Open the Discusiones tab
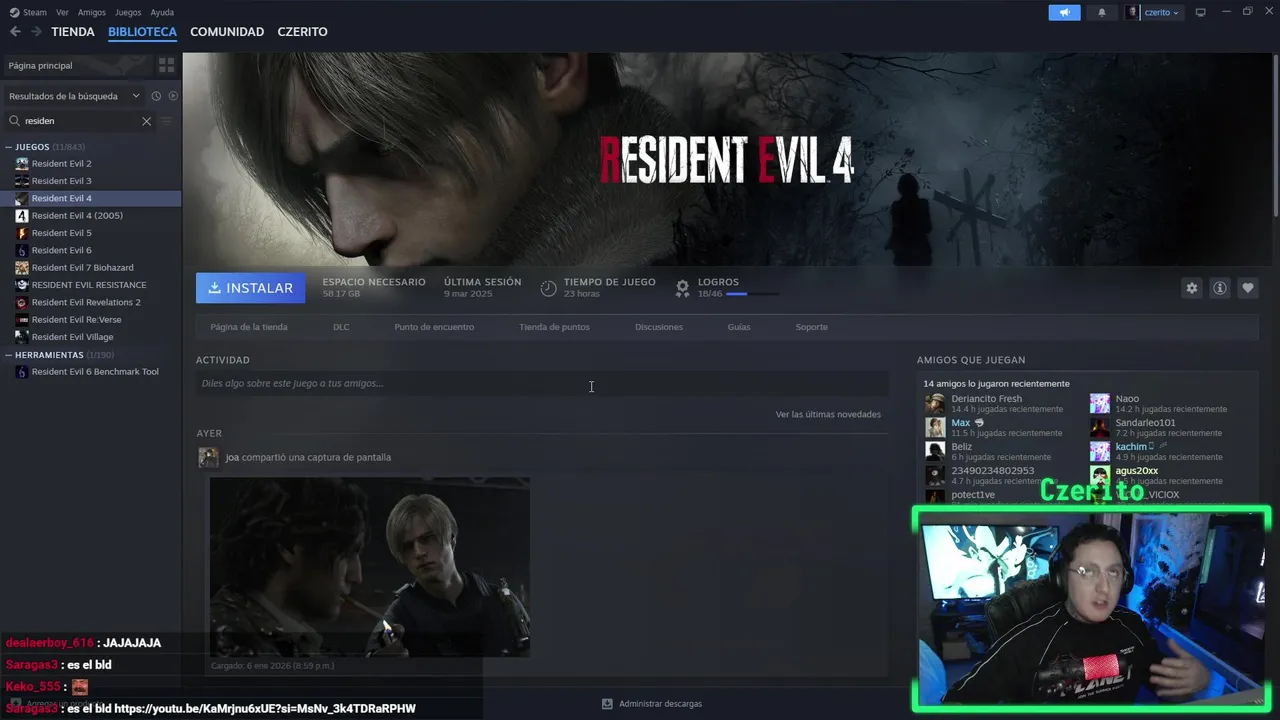This screenshot has width=1280, height=720. [x=659, y=327]
